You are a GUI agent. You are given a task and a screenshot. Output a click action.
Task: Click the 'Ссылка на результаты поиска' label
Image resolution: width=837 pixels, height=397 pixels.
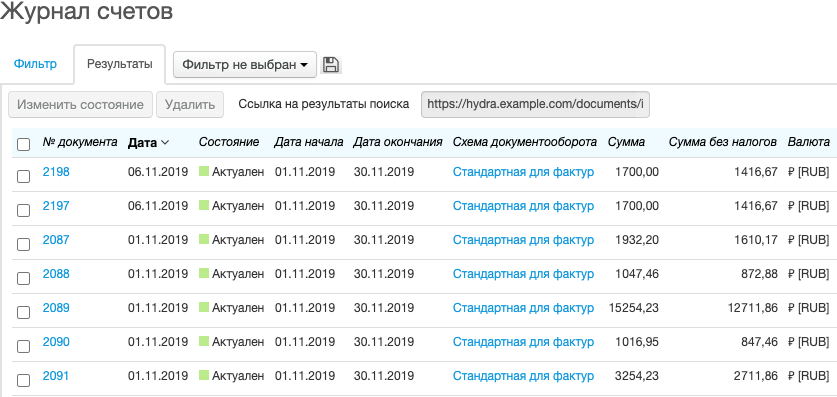[323, 104]
